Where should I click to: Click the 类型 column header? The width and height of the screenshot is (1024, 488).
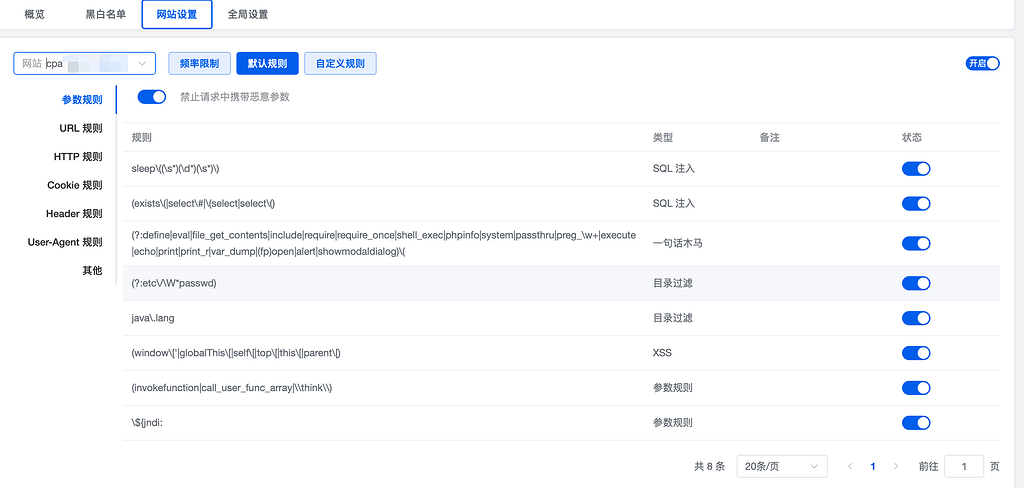(663, 138)
